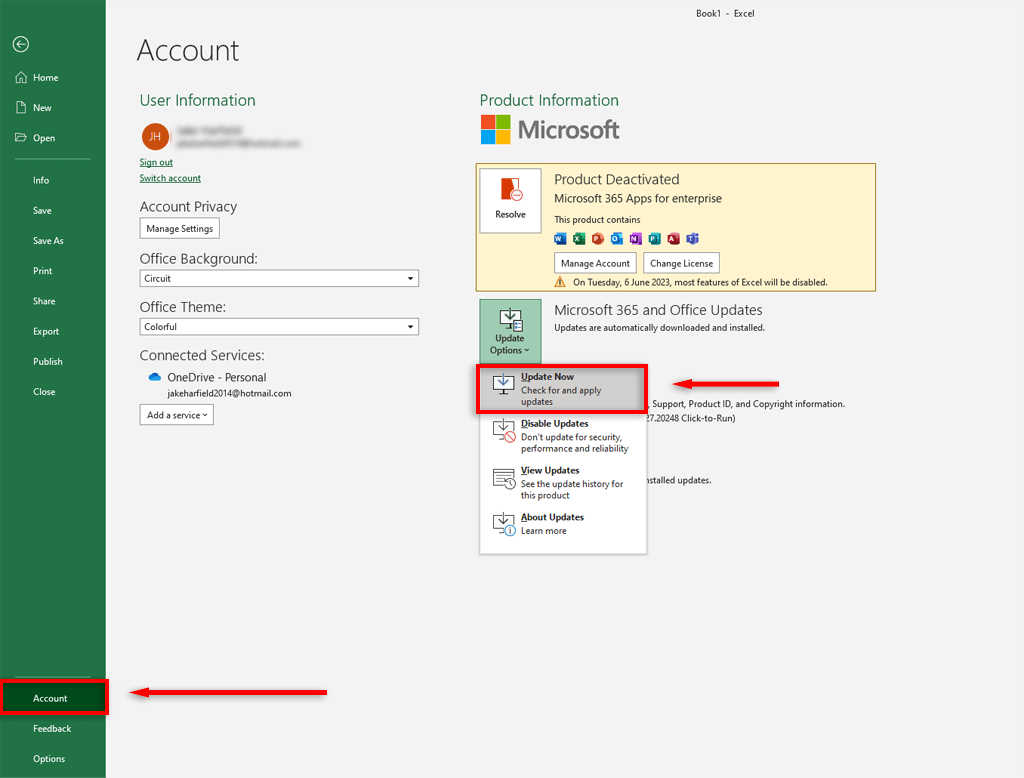This screenshot has height=778, width=1024.
Task: Choose About Updates Learn more
Action: 562,524
